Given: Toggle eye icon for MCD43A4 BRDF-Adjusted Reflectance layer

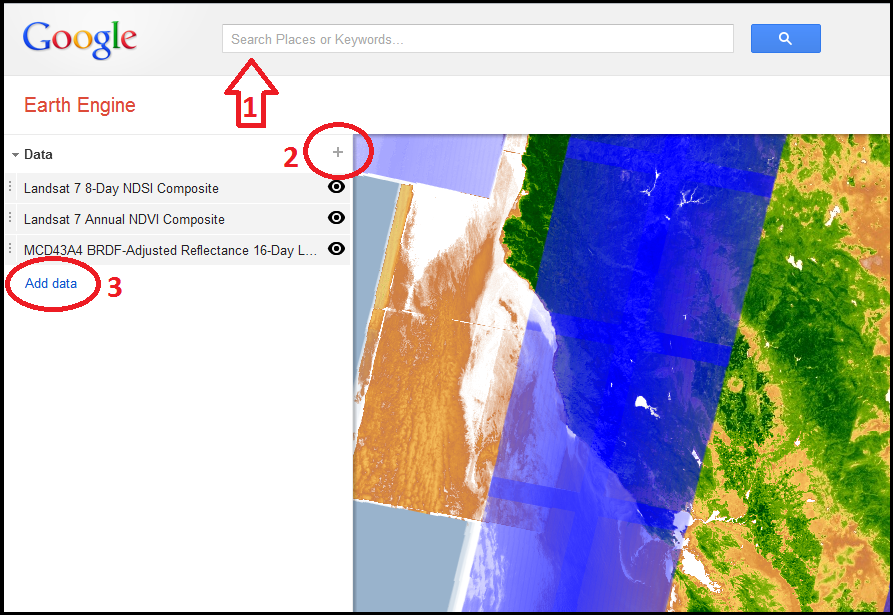Looking at the screenshot, I should 337,248.
